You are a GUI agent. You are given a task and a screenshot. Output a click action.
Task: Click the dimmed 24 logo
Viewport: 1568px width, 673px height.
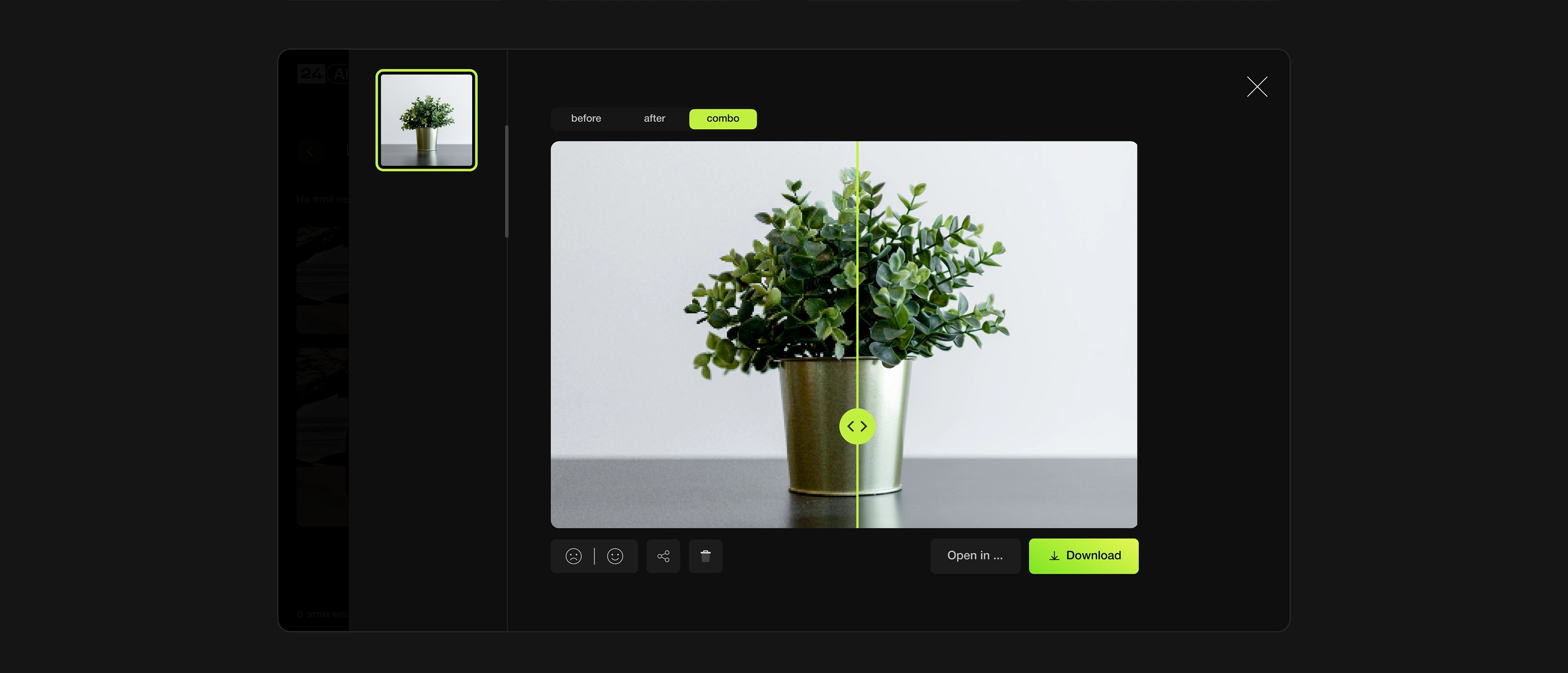coord(311,74)
